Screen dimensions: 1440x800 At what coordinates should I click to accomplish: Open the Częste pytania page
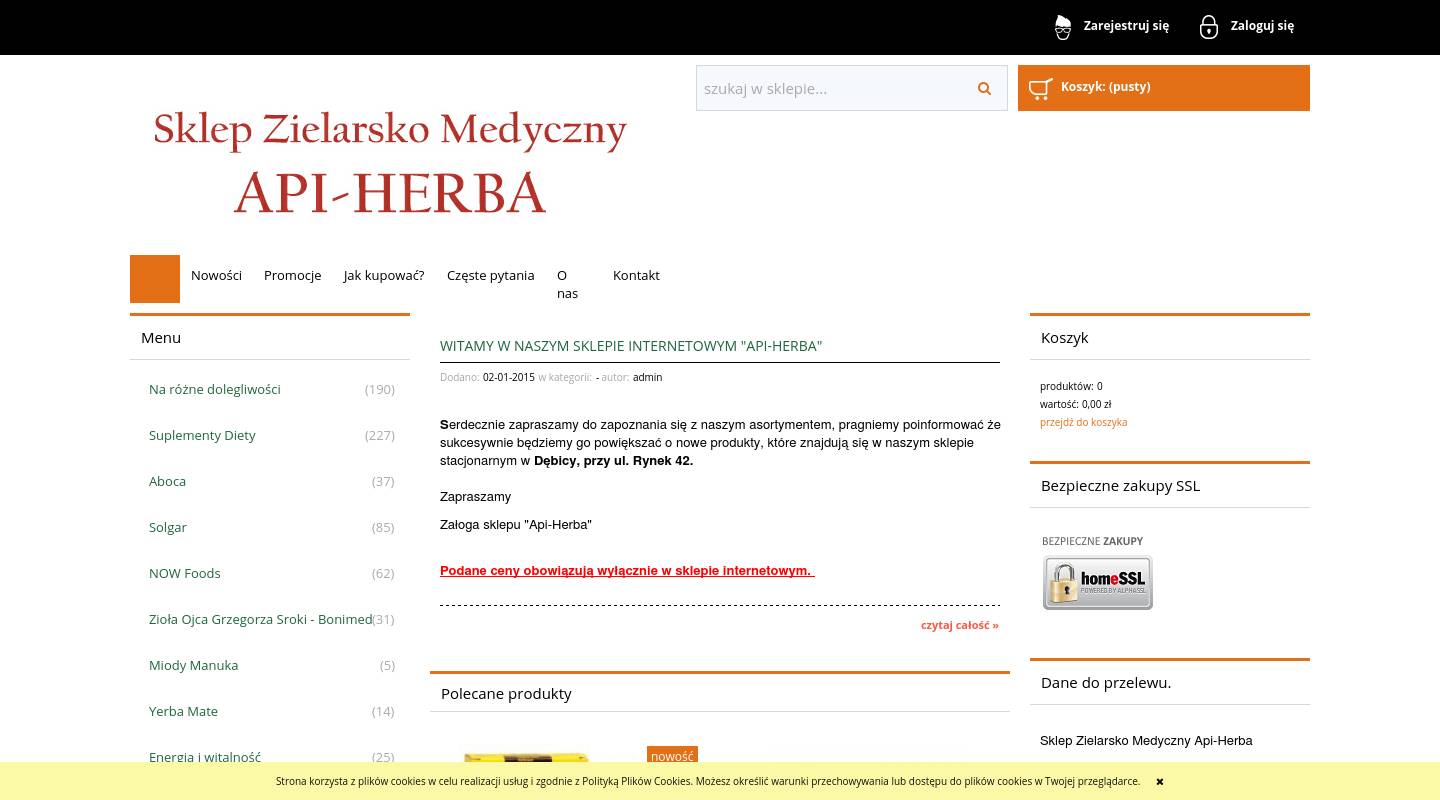tap(490, 275)
